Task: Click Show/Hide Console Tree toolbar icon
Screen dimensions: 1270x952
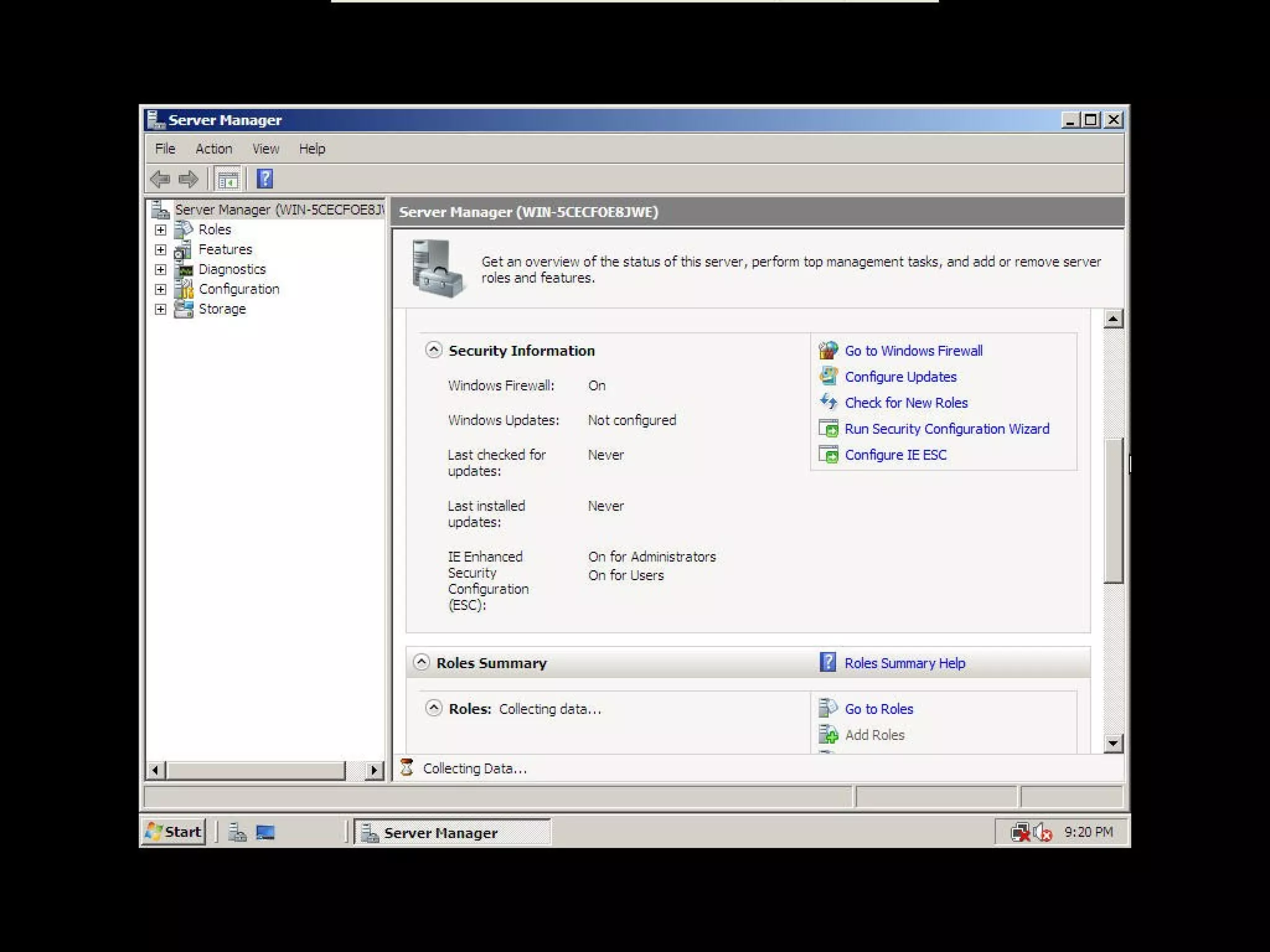Action: click(228, 180)
